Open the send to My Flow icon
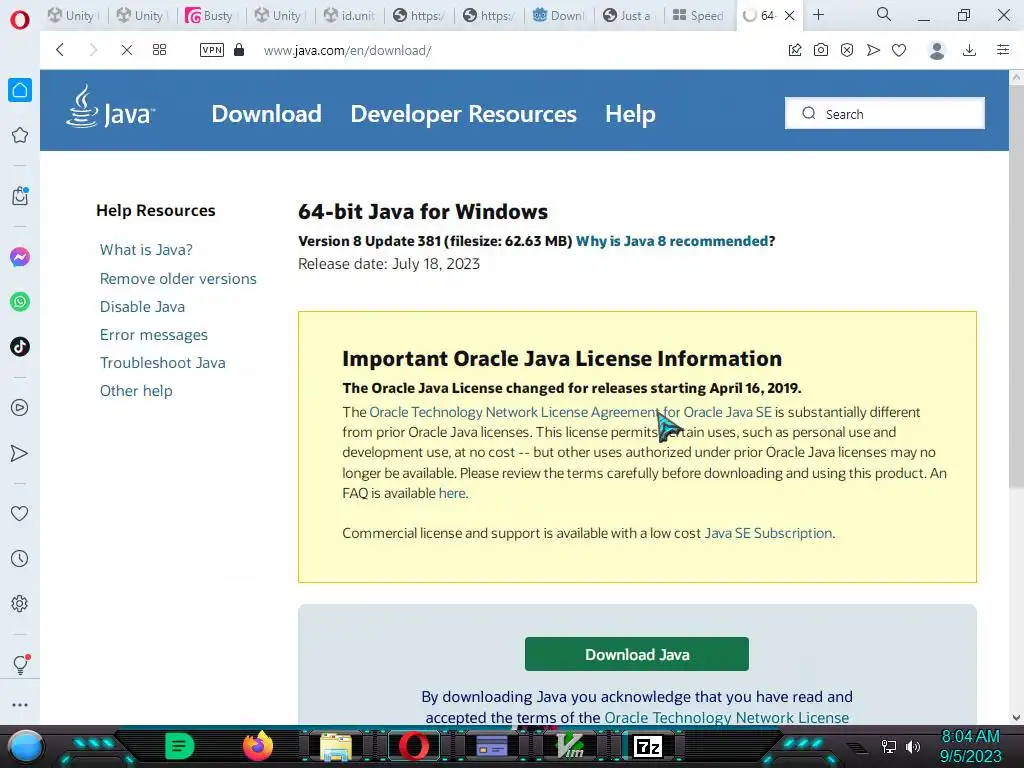This screenshot has height=768, width=1024. (873, 50)
